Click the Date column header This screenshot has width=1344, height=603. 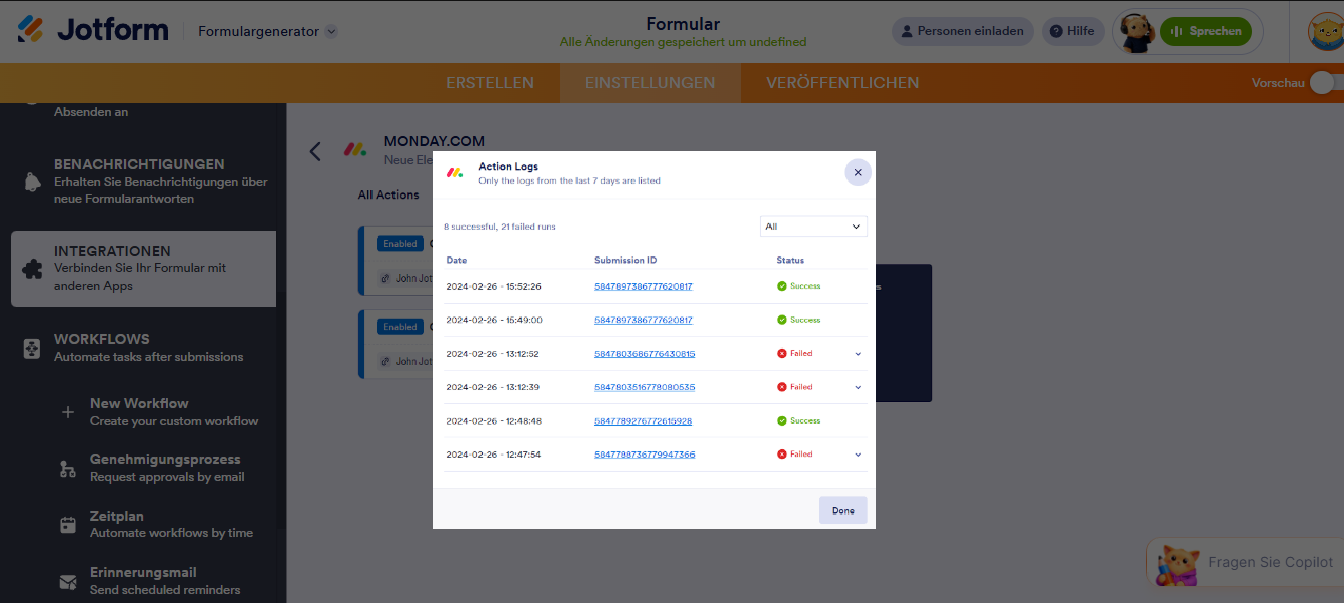pyautogui.click(x=456, y=260)
